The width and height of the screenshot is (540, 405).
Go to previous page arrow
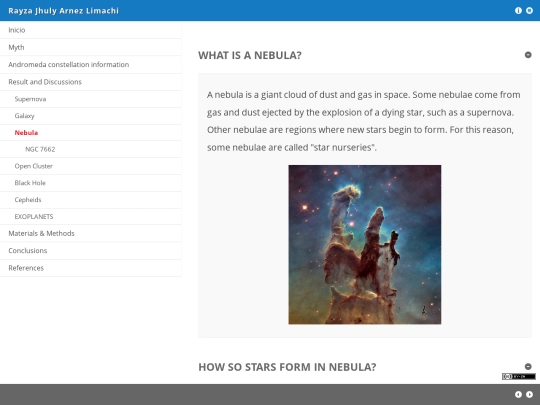coord(518,395)
